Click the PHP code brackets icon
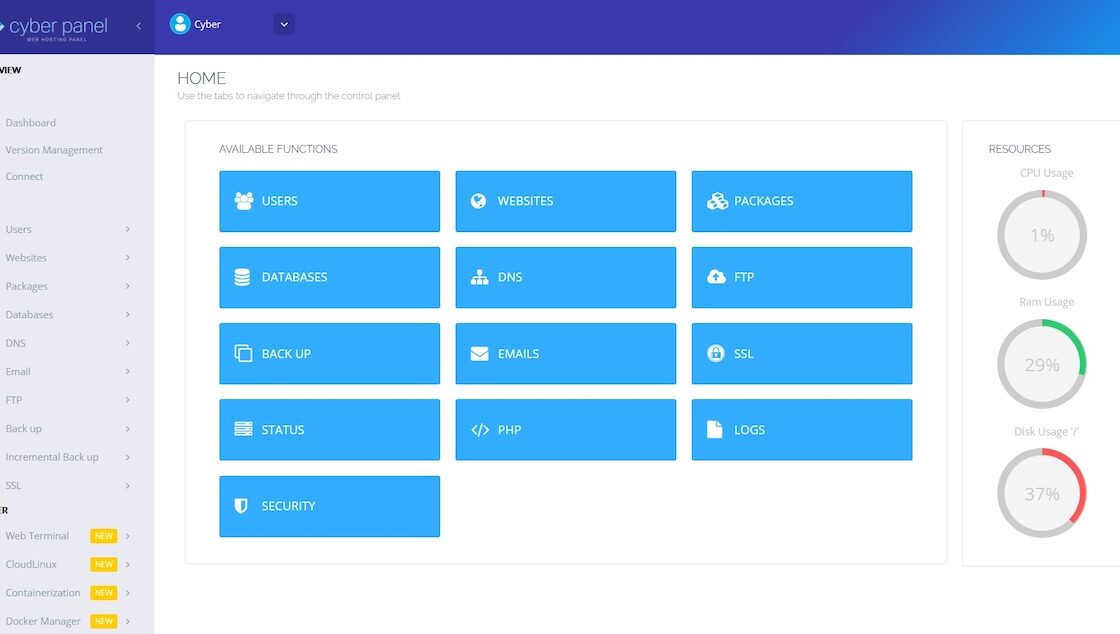The image size is (1120, 634). pos(479,430)
